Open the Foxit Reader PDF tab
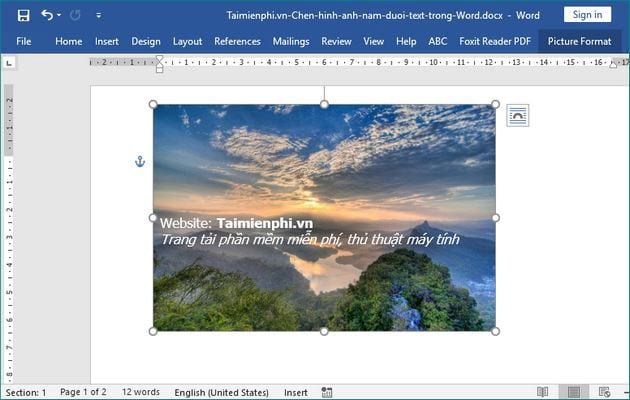Viewport: 630px width, 400px height. coord(495,41)
